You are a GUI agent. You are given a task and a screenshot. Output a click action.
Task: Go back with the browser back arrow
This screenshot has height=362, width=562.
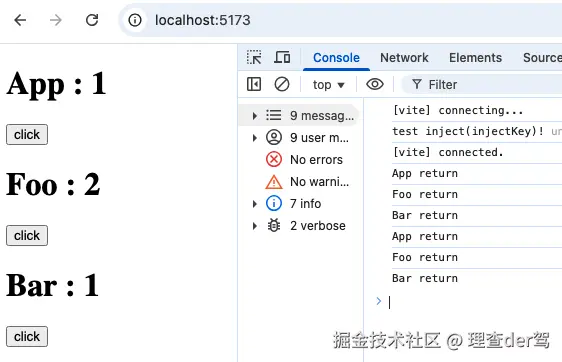20,20
